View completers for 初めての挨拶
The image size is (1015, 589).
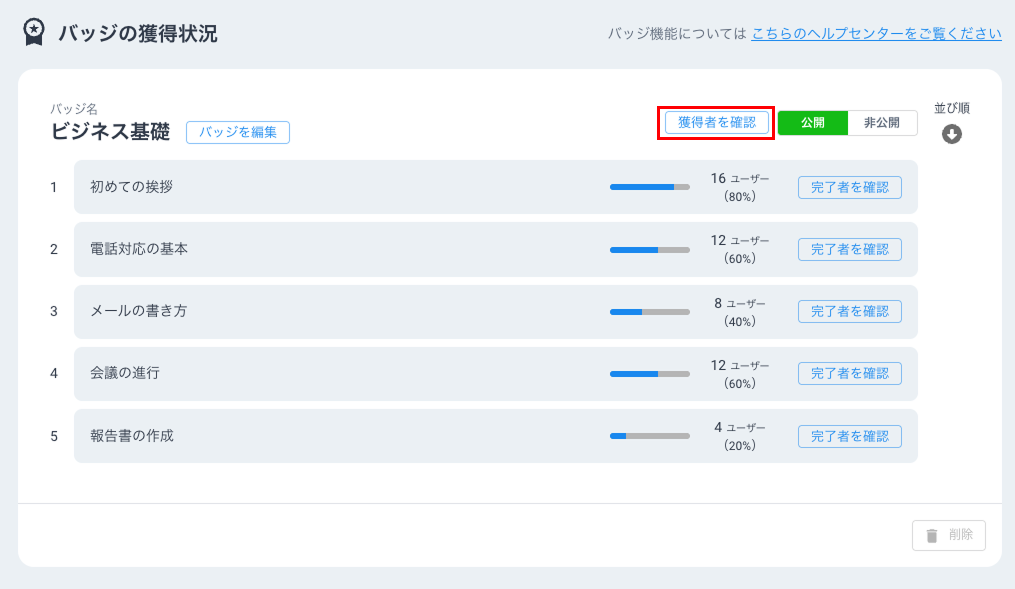(x=849, y=187)
